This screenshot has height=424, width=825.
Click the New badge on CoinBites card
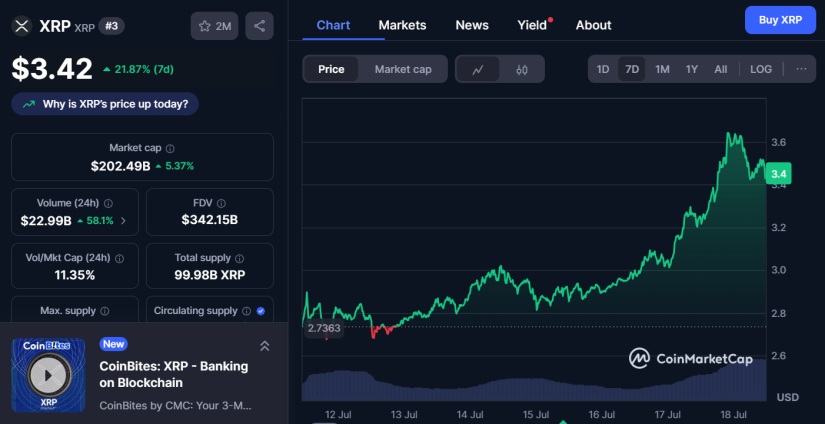tap(114, 345)
